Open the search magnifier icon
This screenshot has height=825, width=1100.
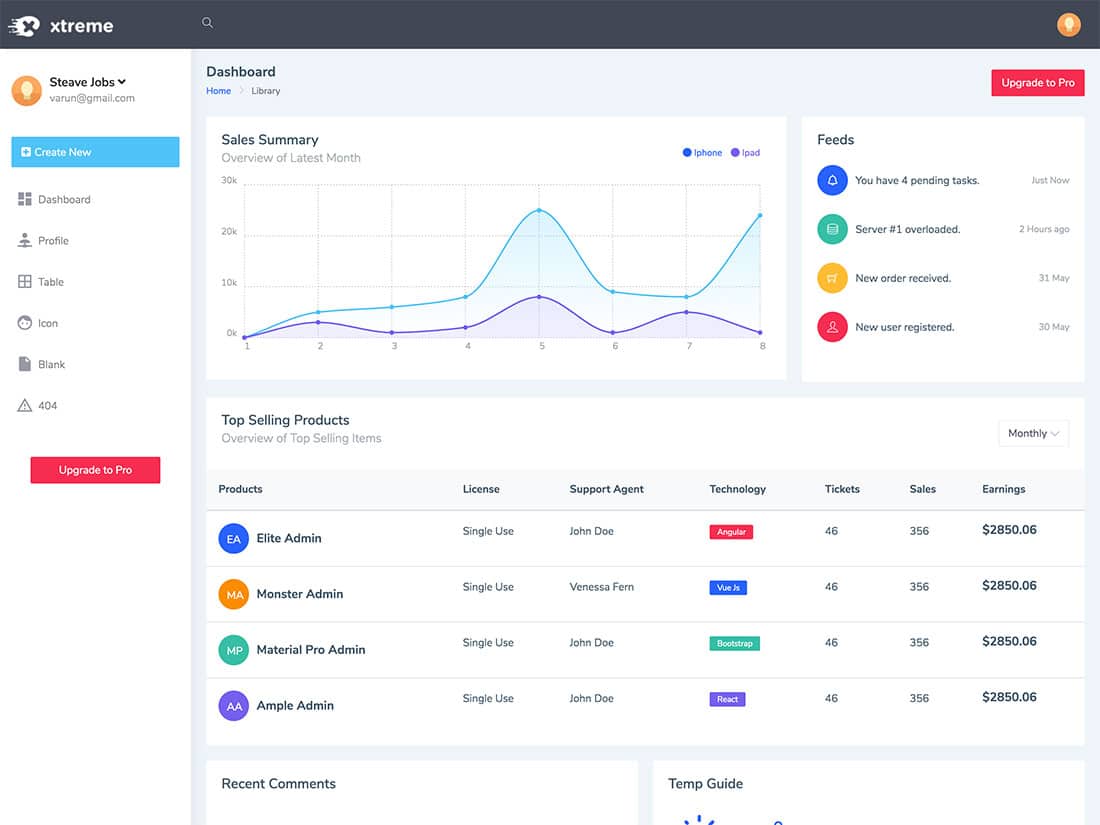coord(208,22)
